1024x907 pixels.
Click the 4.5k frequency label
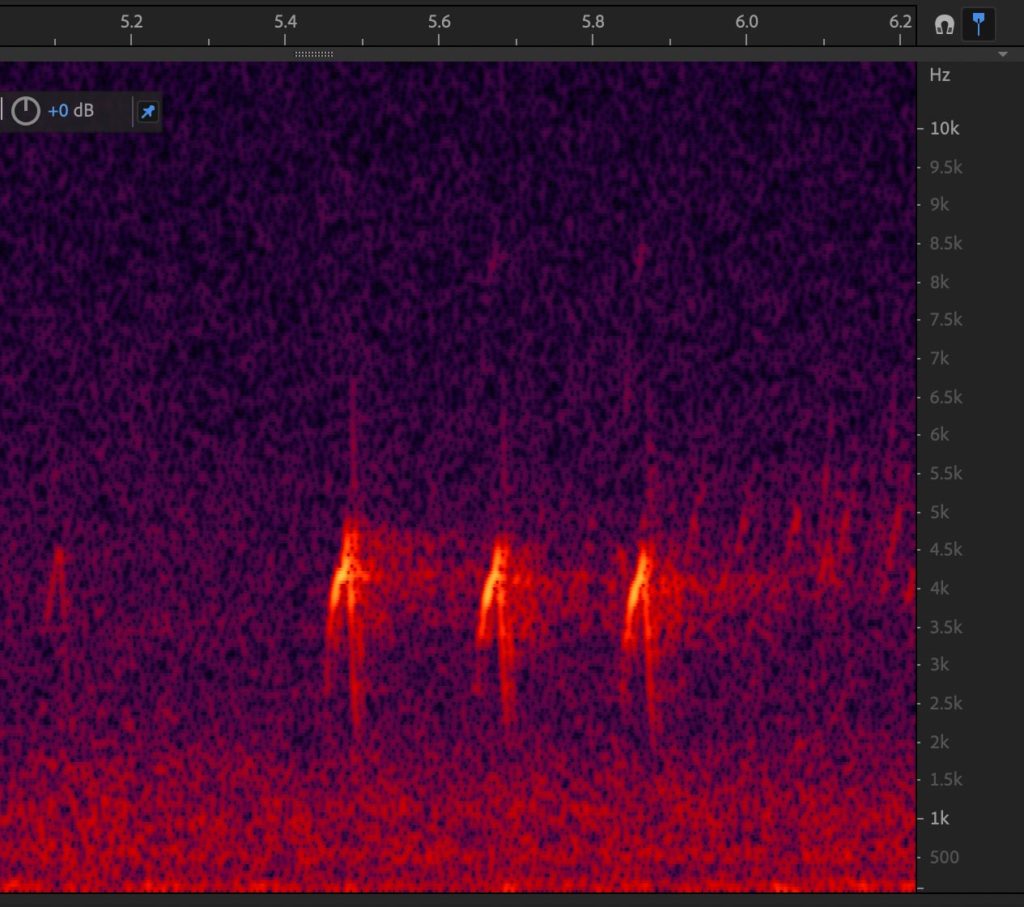coord(946,550)
